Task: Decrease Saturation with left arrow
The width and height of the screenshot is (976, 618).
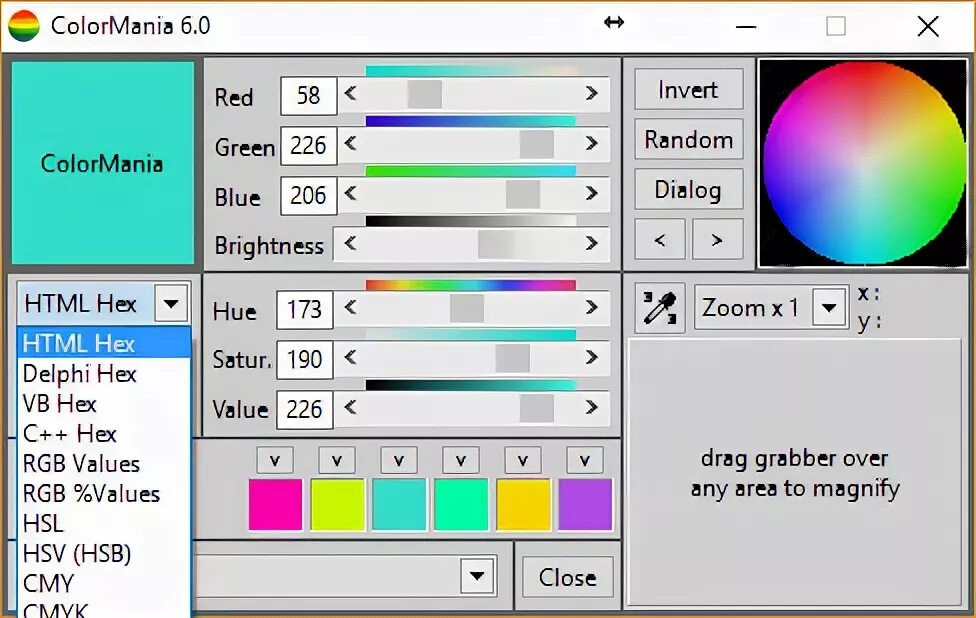Action: pos(350,357)
